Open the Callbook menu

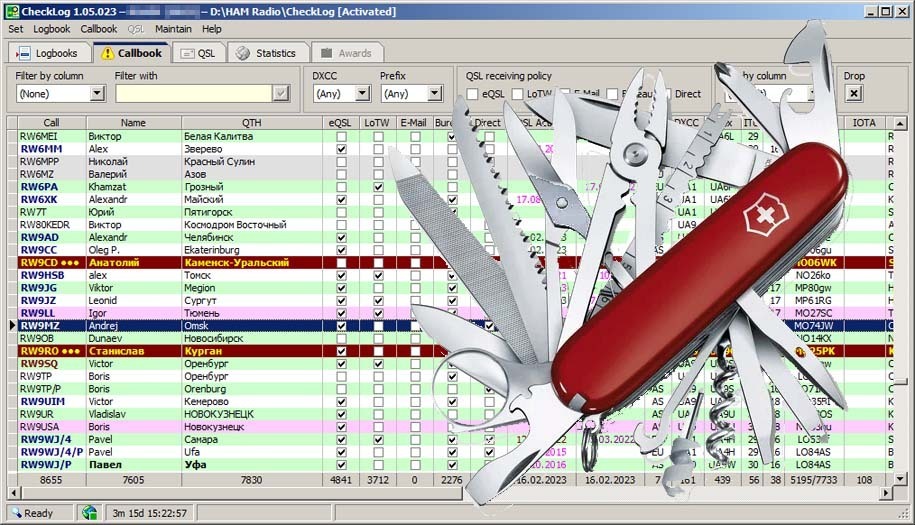coord(99,29)
